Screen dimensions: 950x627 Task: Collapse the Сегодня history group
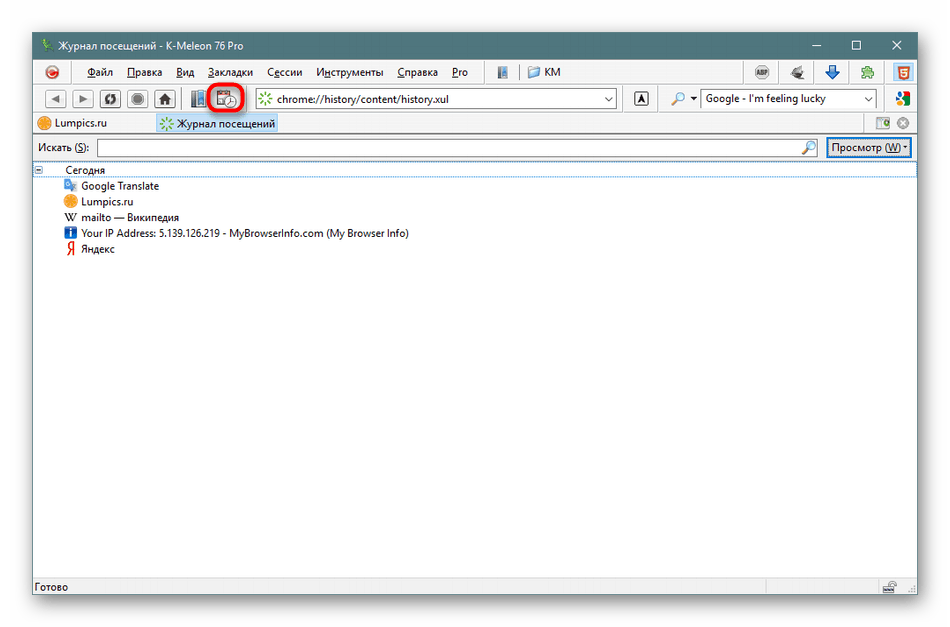(39, 170)
